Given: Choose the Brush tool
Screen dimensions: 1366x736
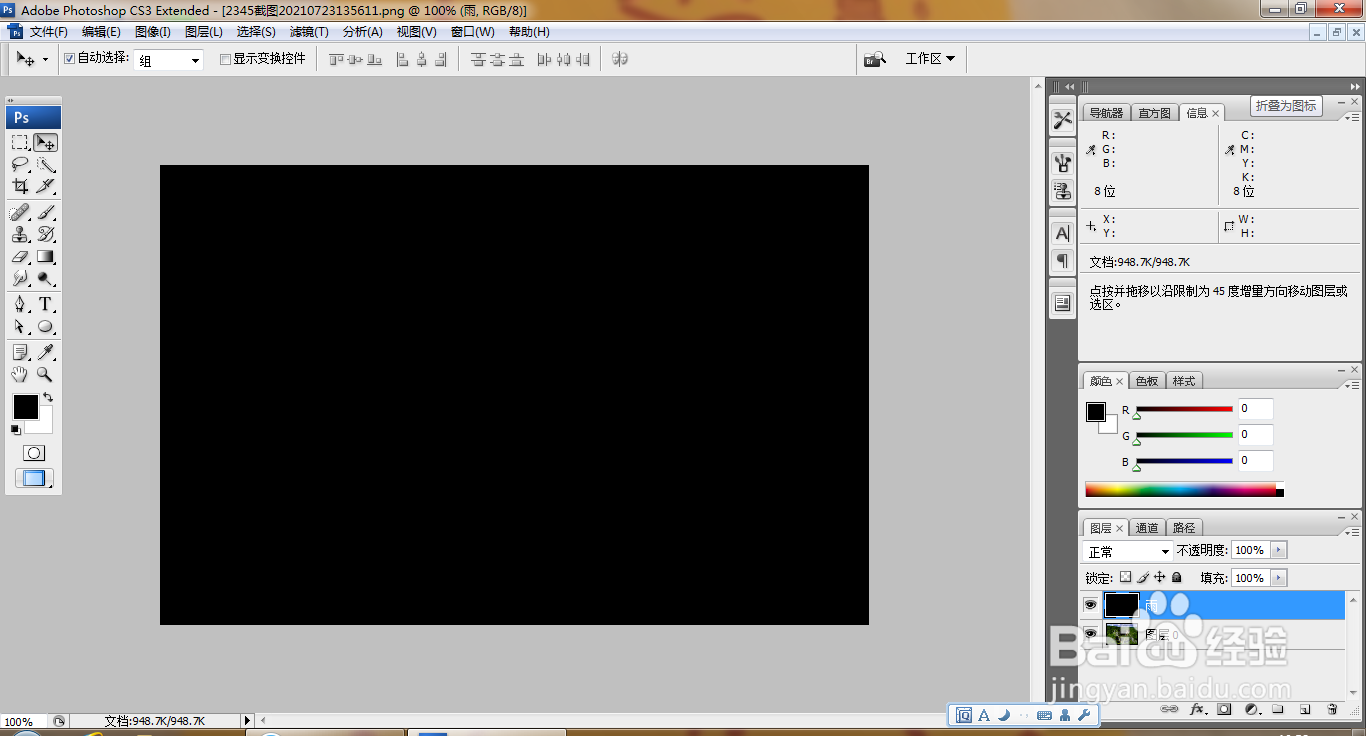Looking at the screenshot, I should tap(45, 212).
